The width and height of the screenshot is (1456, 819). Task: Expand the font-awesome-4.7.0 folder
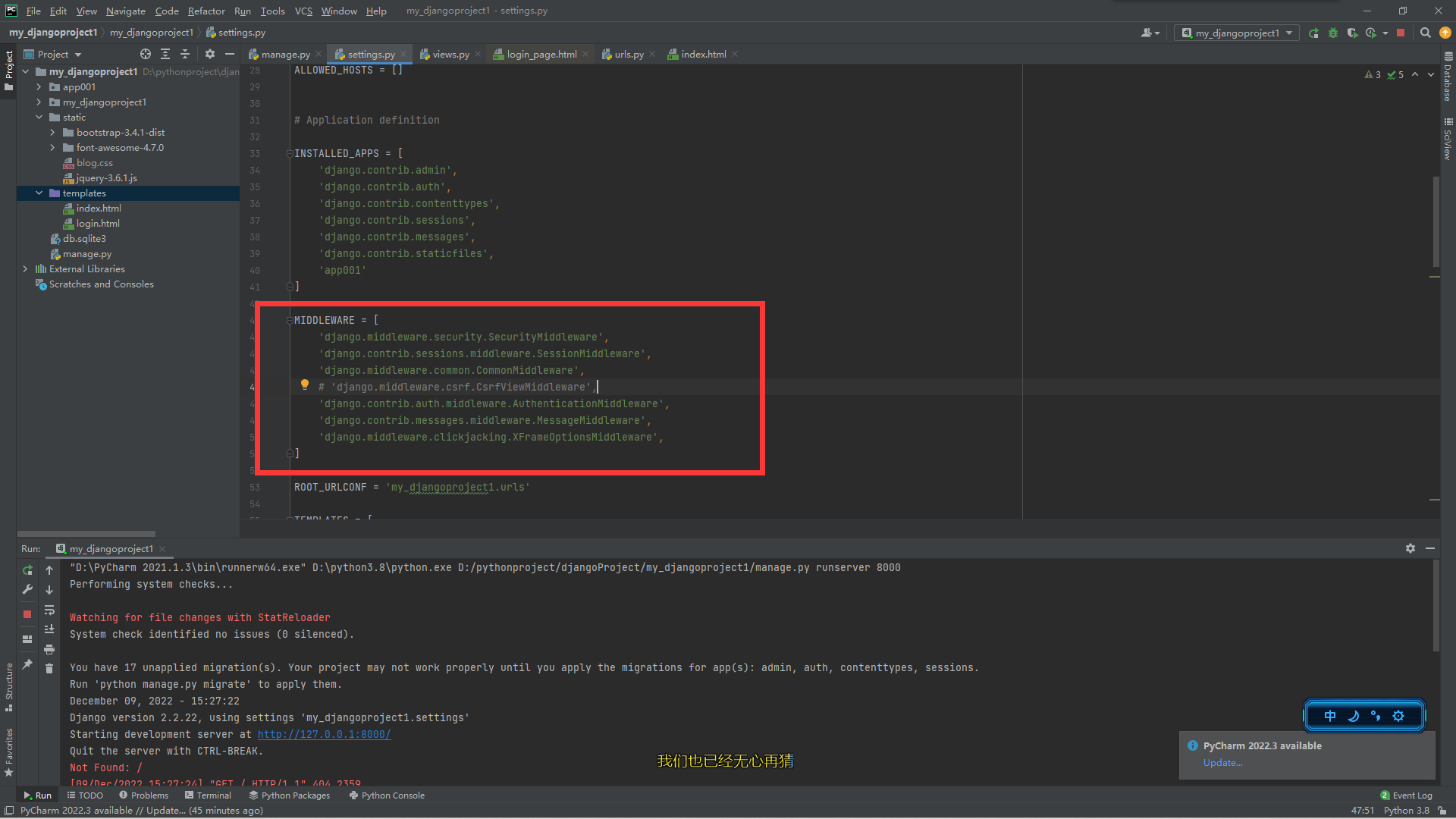[x=53, y=147]
